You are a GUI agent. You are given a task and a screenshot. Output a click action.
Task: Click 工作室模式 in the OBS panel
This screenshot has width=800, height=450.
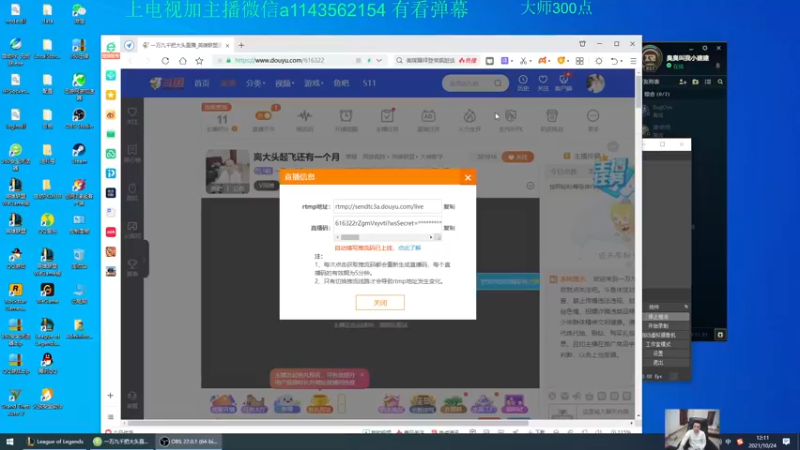pyautogui.click(x=658, y=344)
